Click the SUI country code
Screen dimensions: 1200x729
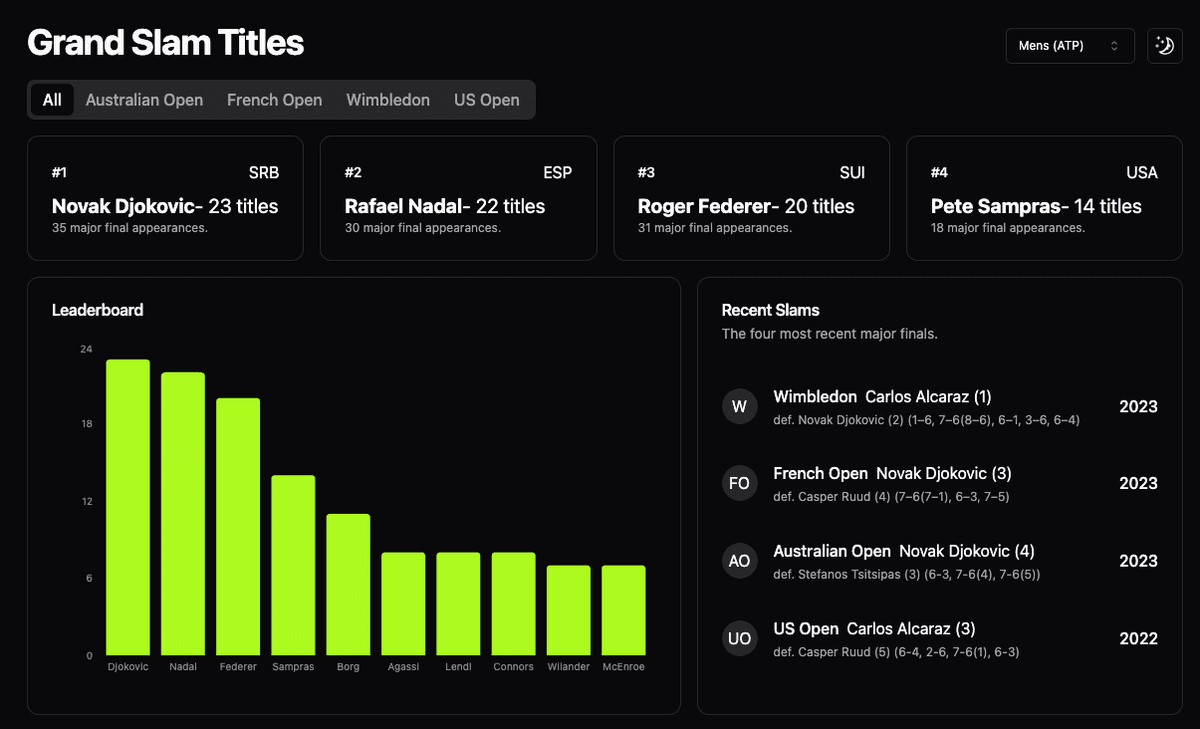pyautogui.click(x=852, y=173)
